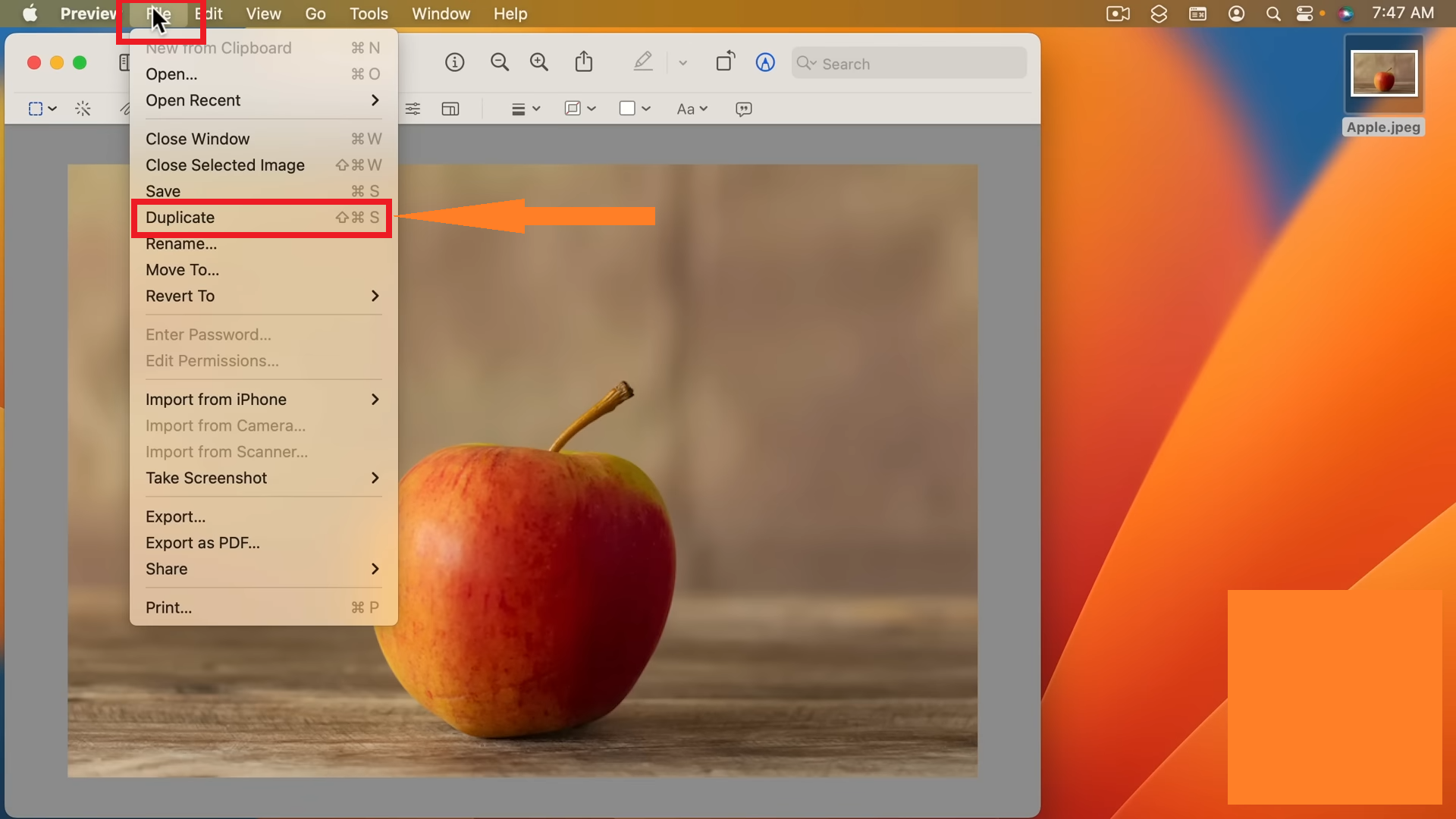This screenshot has height=819, width=1456.
Task: Open the Adjust Color sliders panel
Action: click(x=413, y=108)
